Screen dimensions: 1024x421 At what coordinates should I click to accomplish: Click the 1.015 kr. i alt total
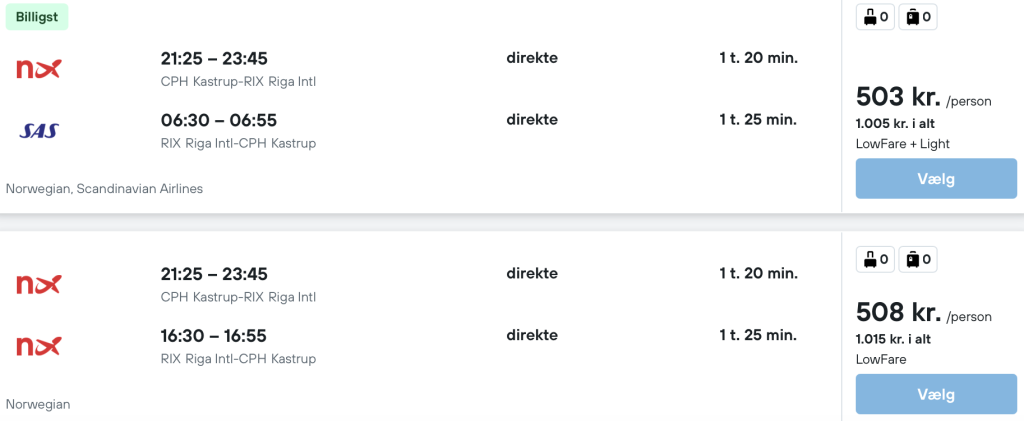pos(895,339)
